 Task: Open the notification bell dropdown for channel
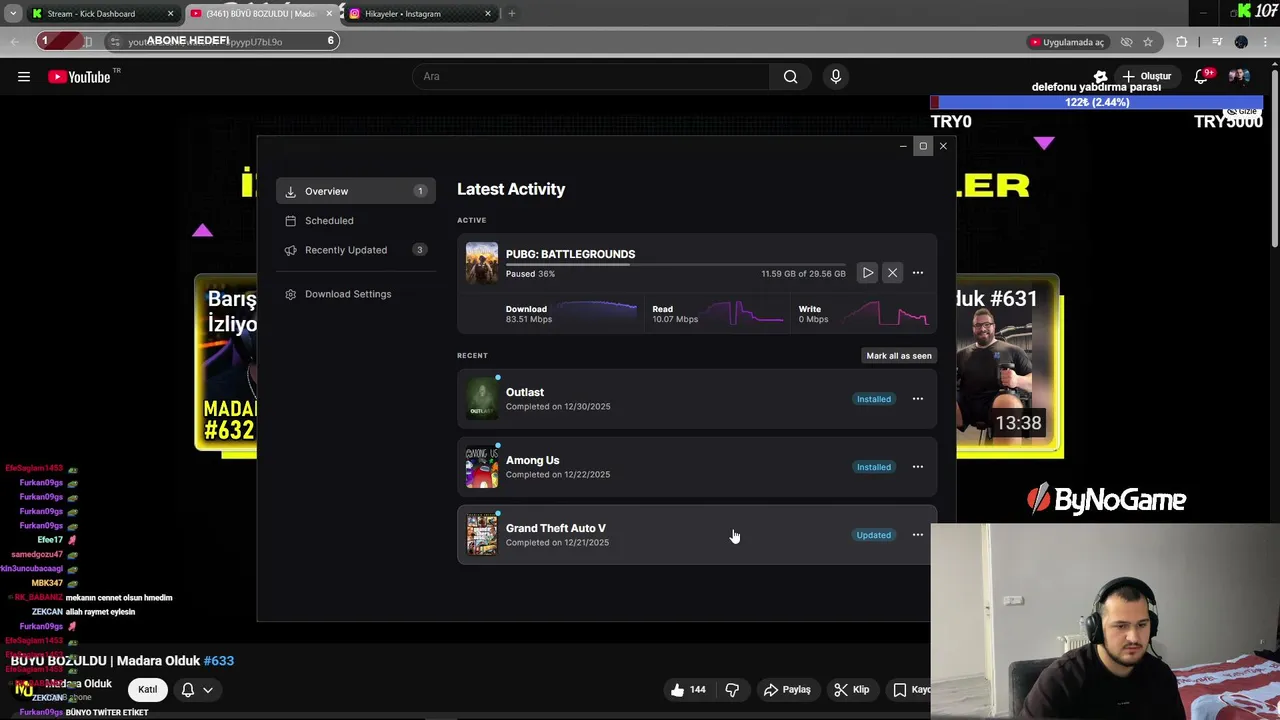197,690
